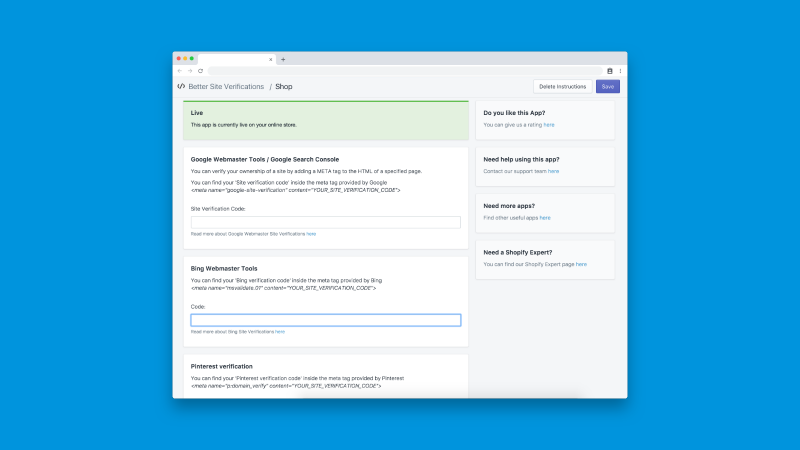Open the rating 'here' link

tap(549, 124)
